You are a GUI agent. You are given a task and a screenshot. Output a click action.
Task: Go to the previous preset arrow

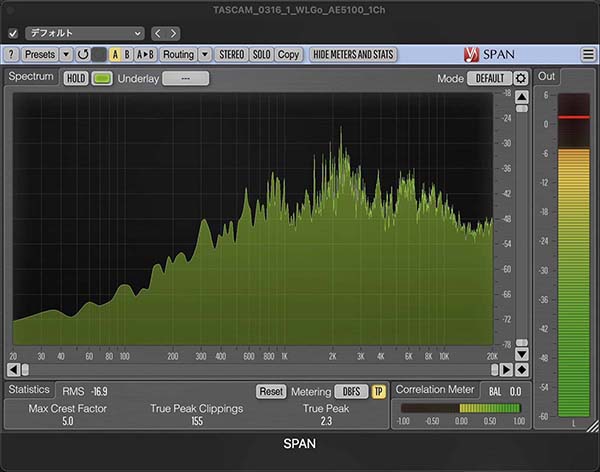[x=158, y=33]
